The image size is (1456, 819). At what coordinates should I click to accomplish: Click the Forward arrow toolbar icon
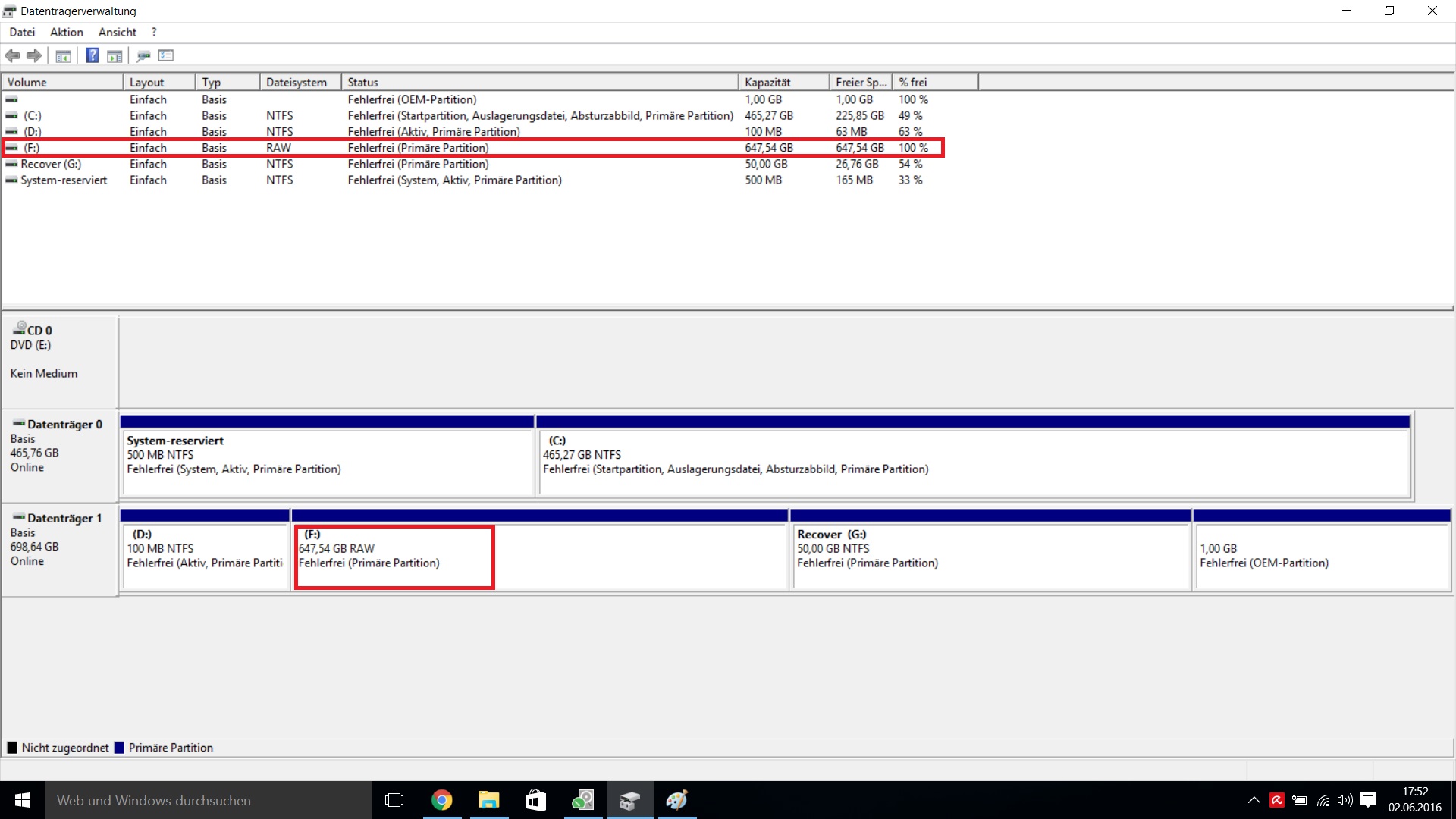[34, 55]
